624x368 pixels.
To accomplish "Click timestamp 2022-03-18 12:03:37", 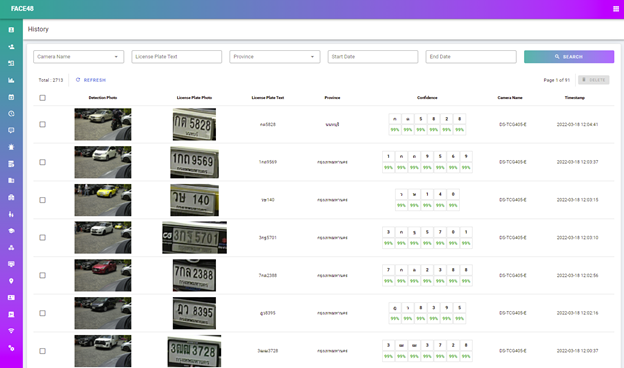I will [x=577, y=162].
